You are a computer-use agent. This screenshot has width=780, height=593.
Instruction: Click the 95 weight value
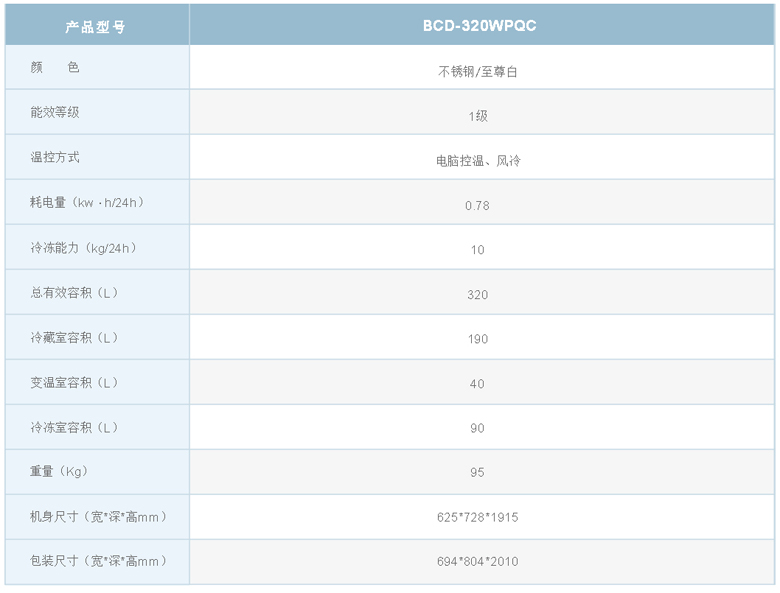pyautogui.click(x=477, y=473)
